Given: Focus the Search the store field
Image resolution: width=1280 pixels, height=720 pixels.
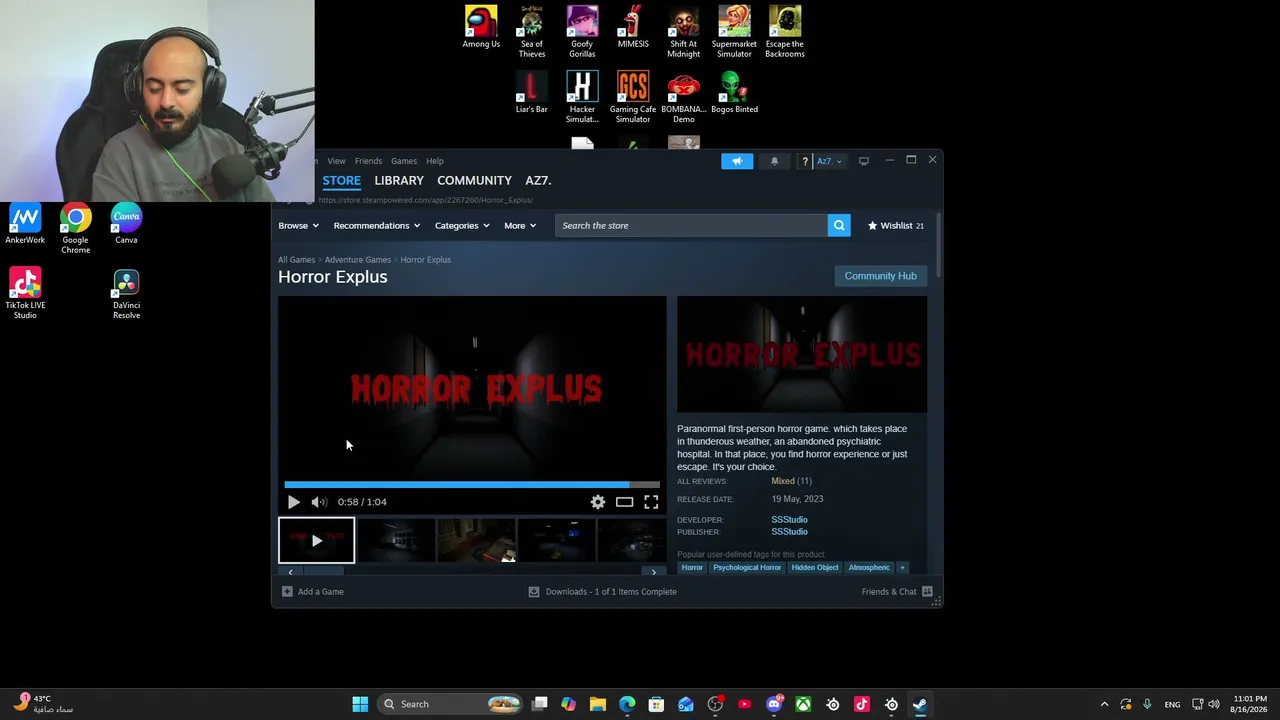Looking at the screenshot, I should coord(691,226).
